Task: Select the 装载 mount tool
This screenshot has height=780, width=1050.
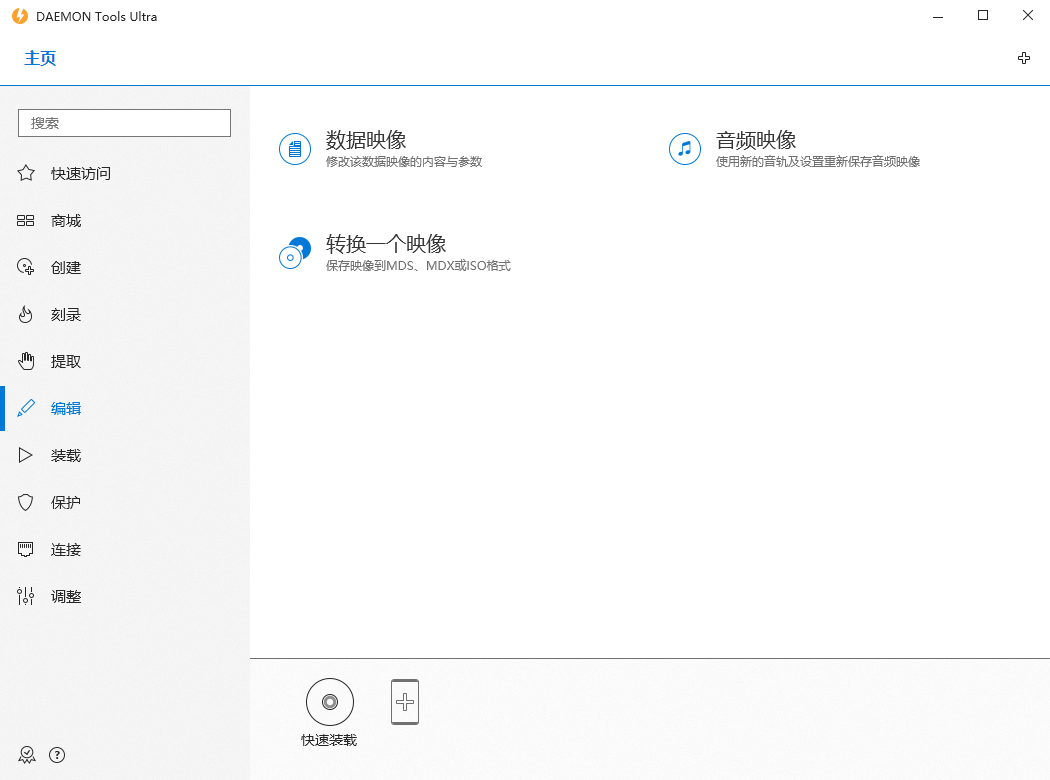Action: (65, 455)
